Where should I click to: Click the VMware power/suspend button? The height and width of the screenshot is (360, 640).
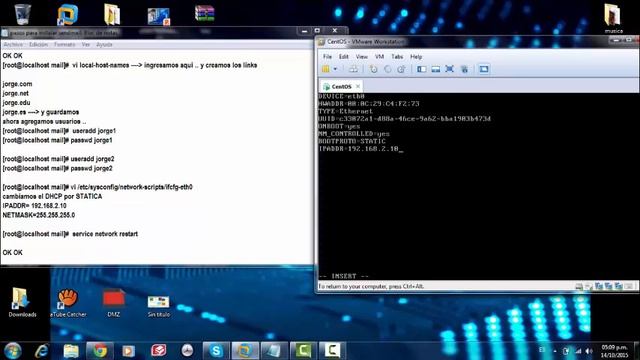pos(326,69)
